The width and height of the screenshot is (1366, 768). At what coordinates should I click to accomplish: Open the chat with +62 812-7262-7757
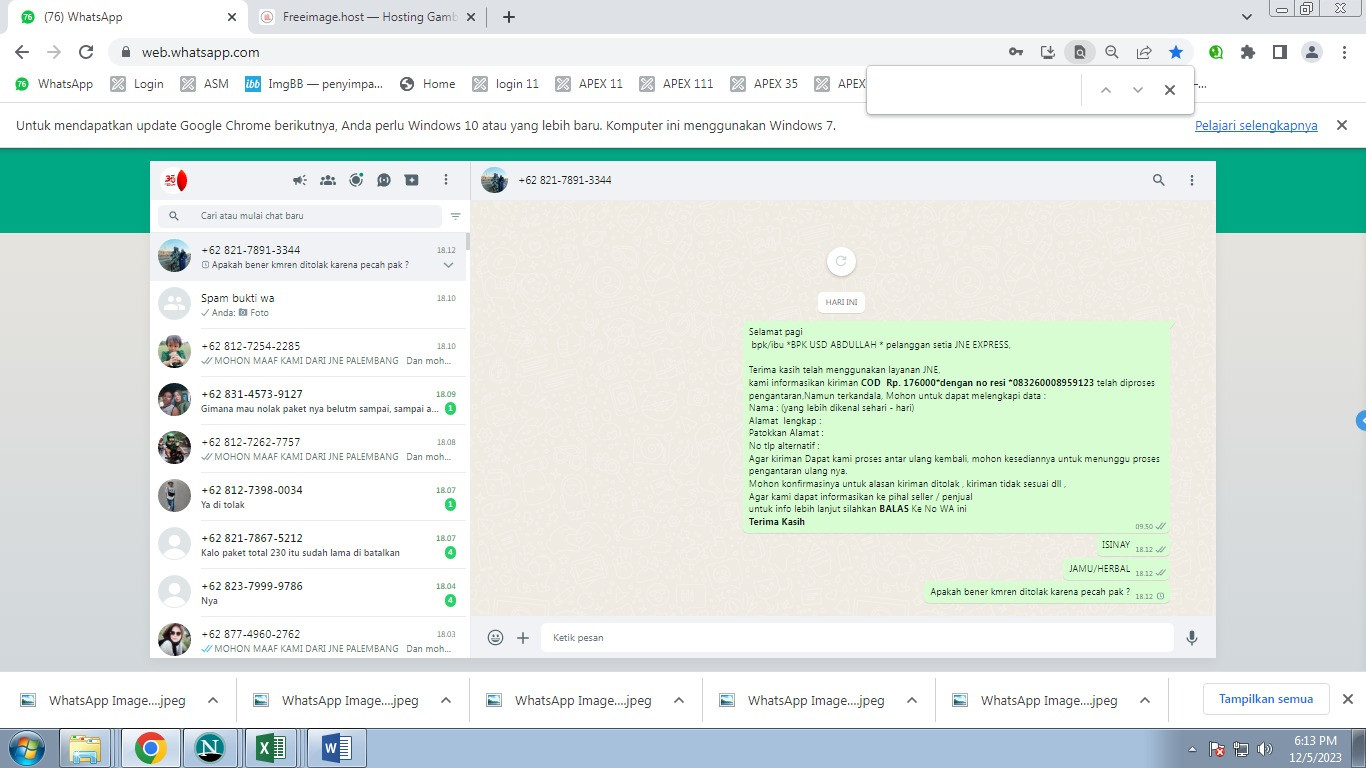308,449
